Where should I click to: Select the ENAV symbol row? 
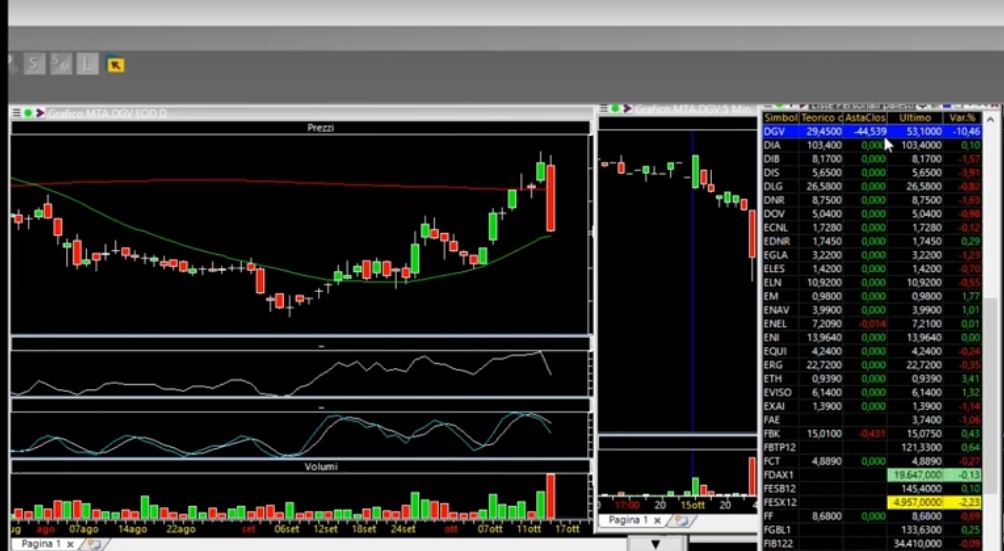(x=872, y=310)
